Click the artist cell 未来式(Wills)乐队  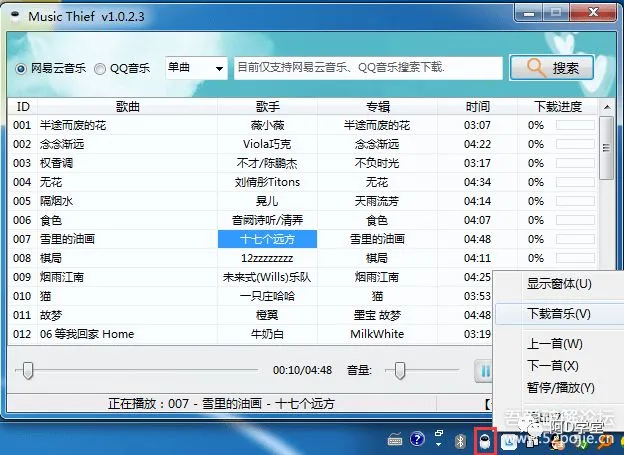pos(267,277)
